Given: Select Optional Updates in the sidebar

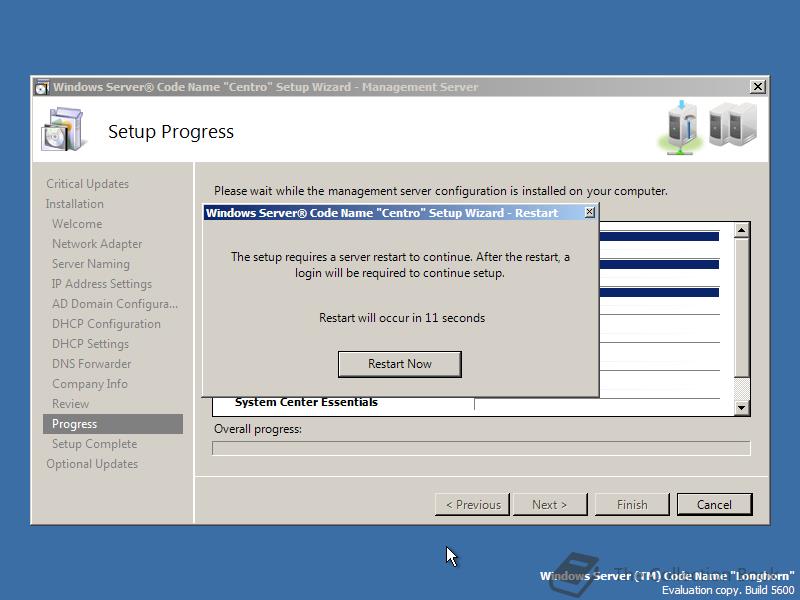Looking at the screenshot, I should pyautogui.click(x=92, y=464).
